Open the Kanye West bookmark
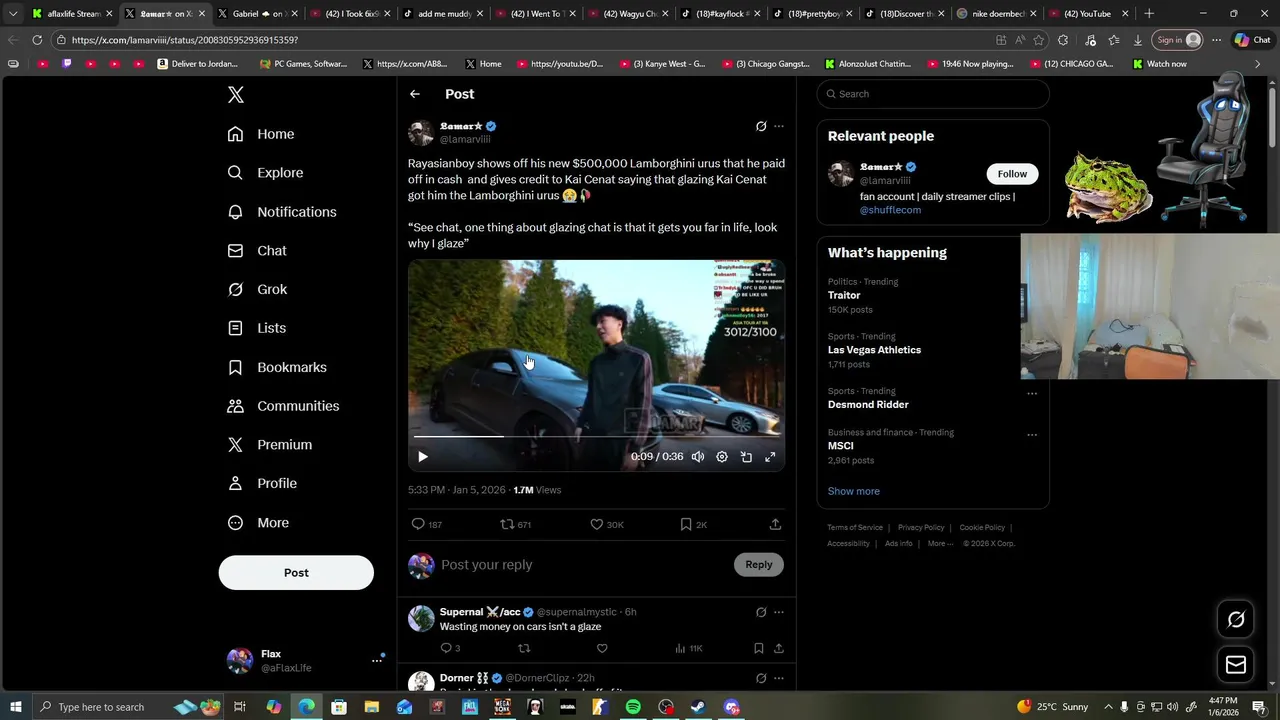 click(663, 64)
